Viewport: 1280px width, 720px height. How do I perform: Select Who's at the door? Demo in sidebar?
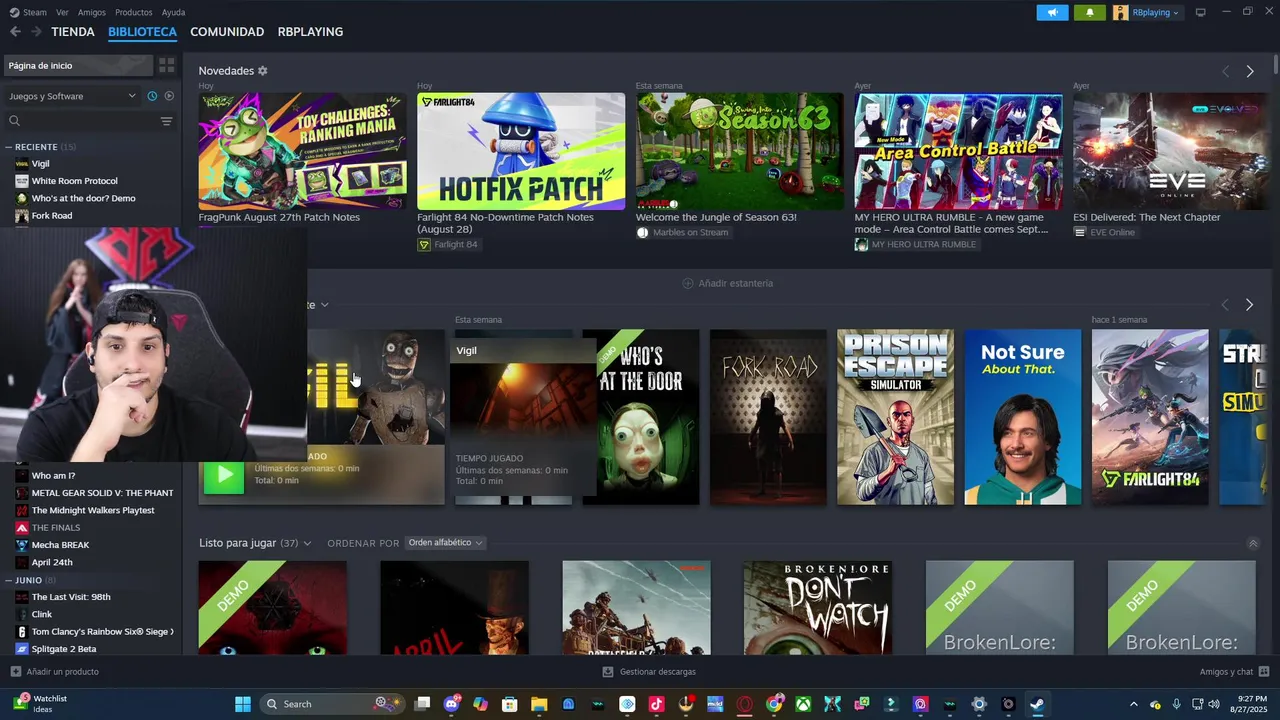[x=83, y=198]
